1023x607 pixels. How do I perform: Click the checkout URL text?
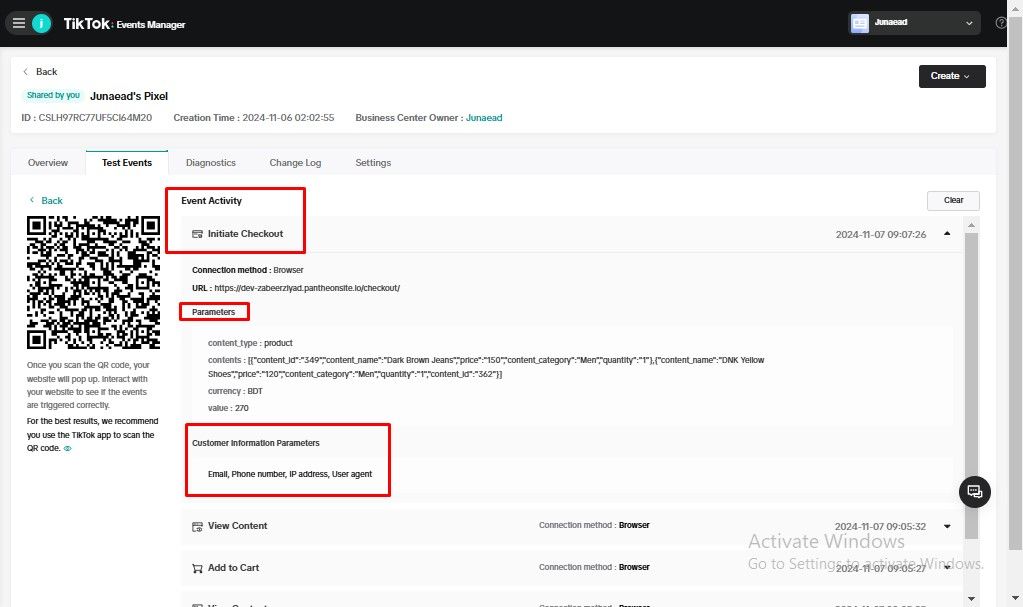point(307,288)
